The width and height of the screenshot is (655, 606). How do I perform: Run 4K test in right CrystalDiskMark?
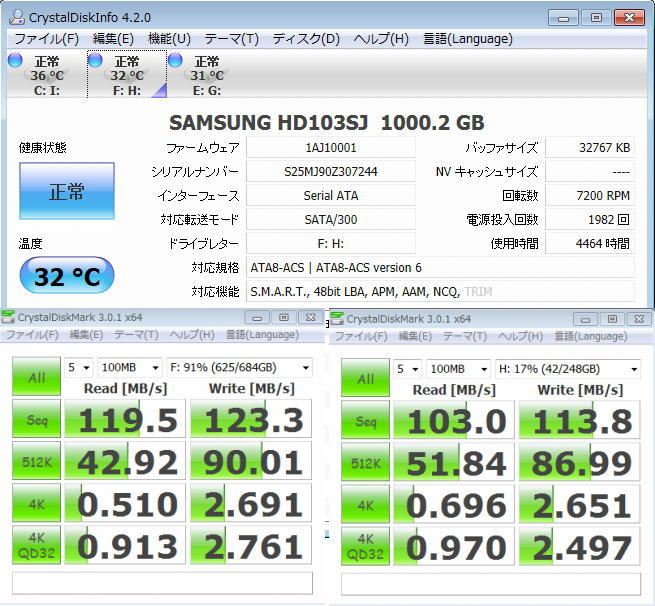point(365,505)
